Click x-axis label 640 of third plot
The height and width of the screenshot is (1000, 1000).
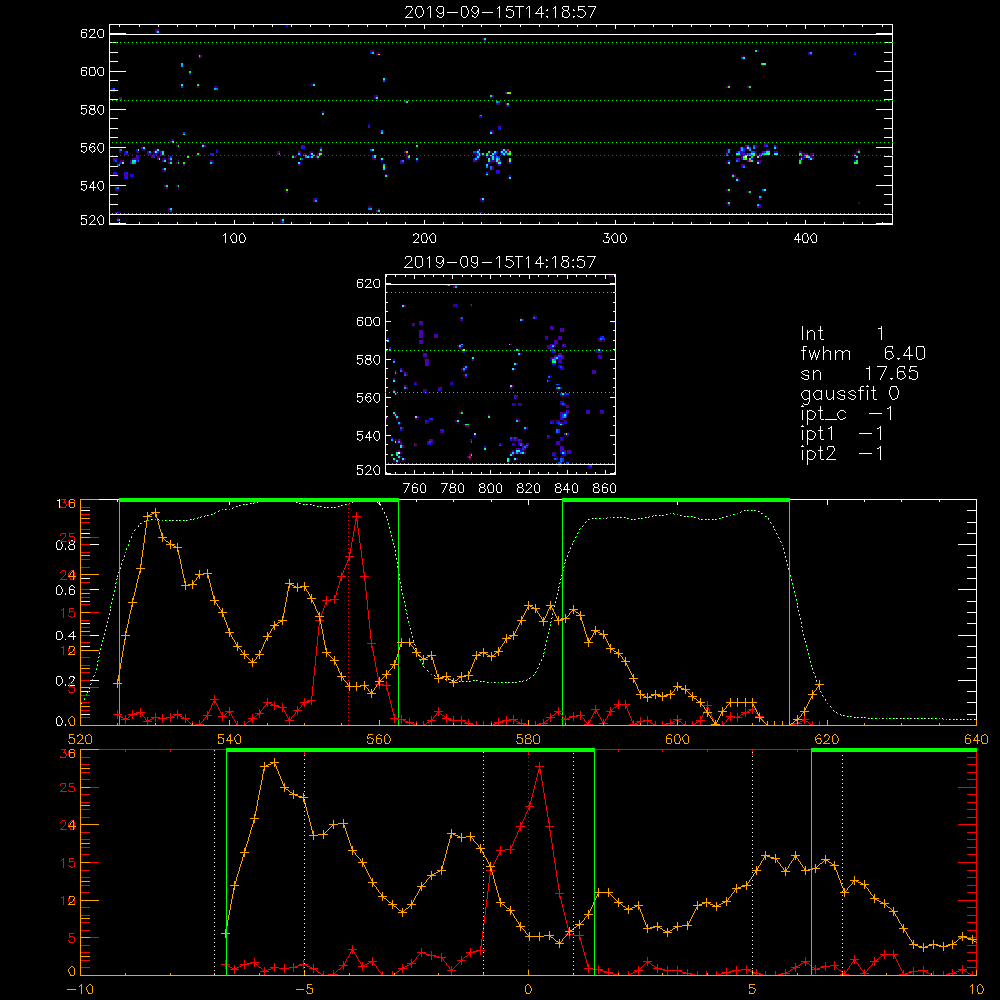tap(976, 740)
